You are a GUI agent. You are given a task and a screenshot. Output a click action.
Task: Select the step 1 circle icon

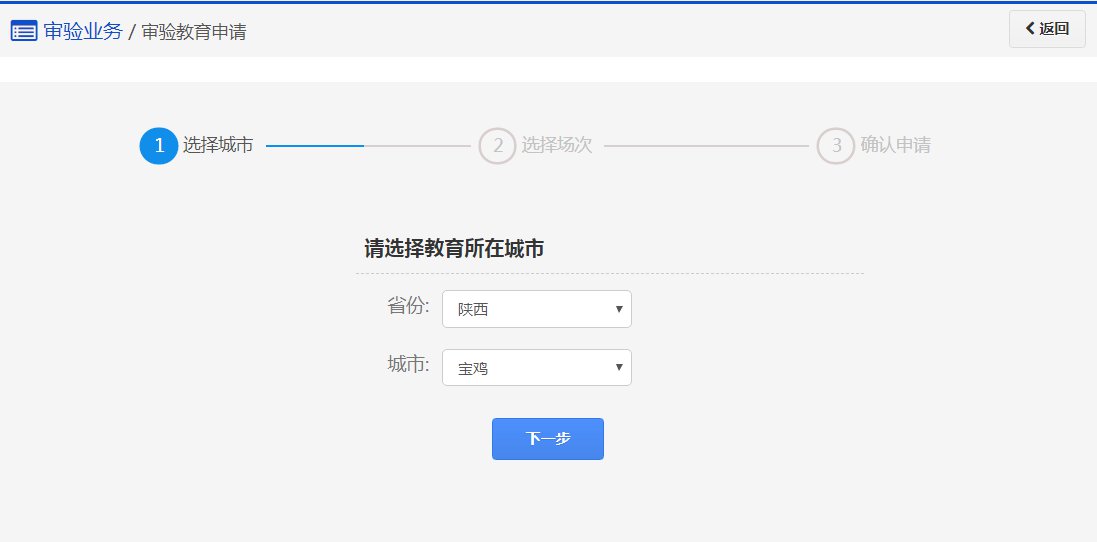(x=159, y=145)
